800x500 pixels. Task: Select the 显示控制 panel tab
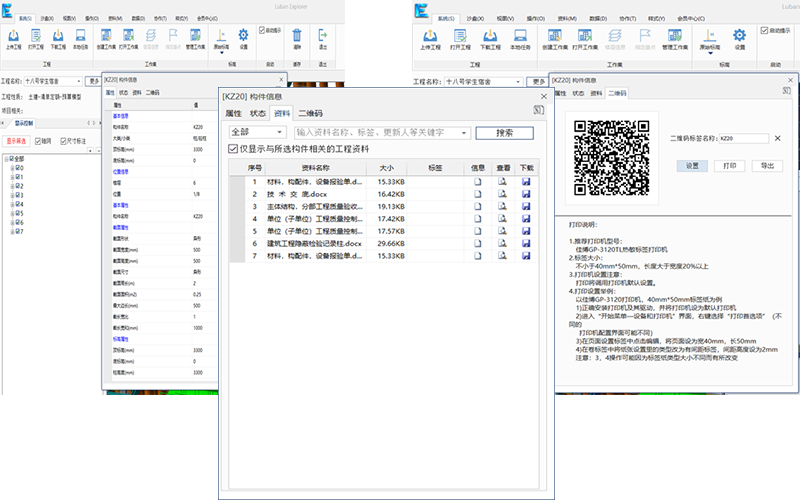(23, 123)
